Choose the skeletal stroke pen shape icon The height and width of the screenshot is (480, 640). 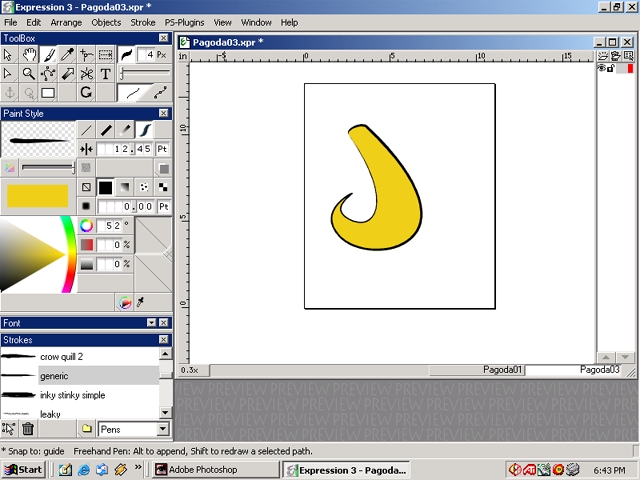(126, 54)
